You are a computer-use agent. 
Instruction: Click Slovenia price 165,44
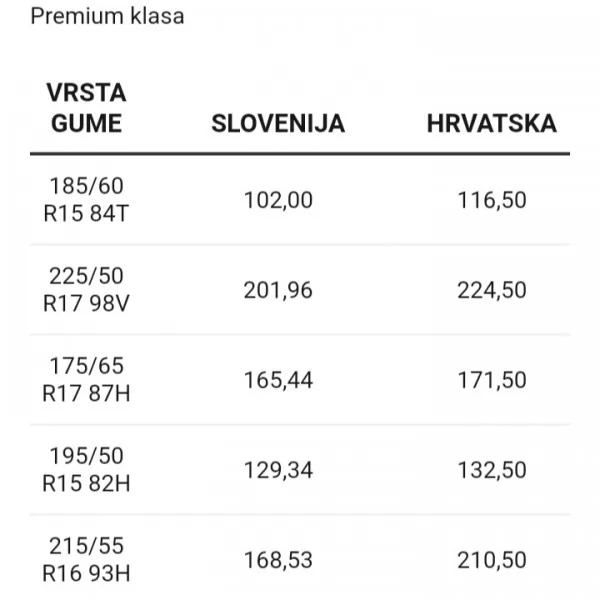point(278,380)
